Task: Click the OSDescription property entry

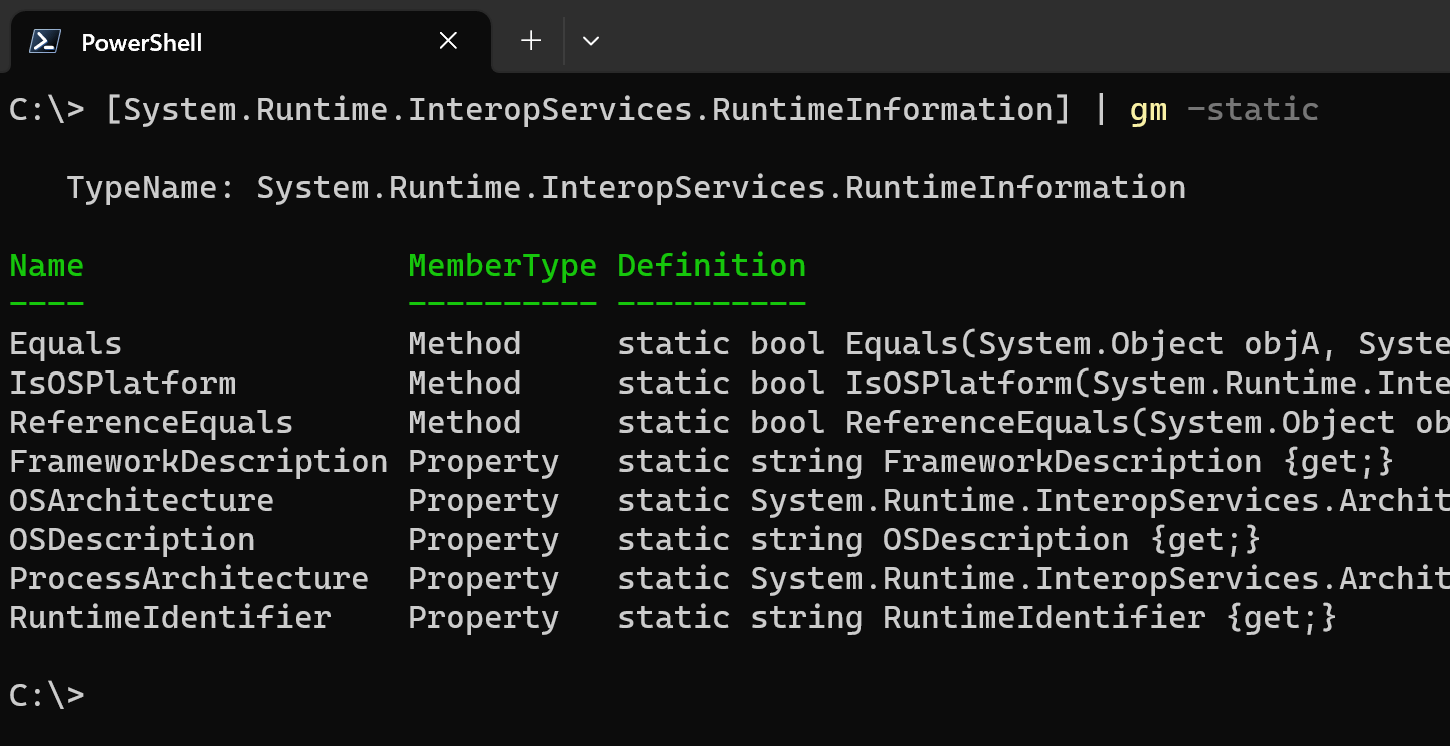Action: click(x=131, y=539)
